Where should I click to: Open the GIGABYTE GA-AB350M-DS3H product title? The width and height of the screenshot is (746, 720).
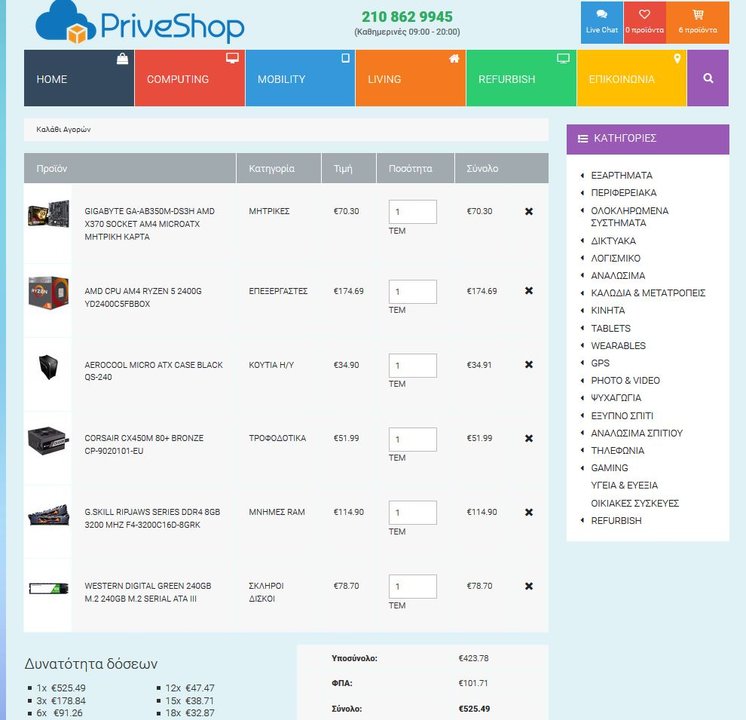(x=149, y=224)
